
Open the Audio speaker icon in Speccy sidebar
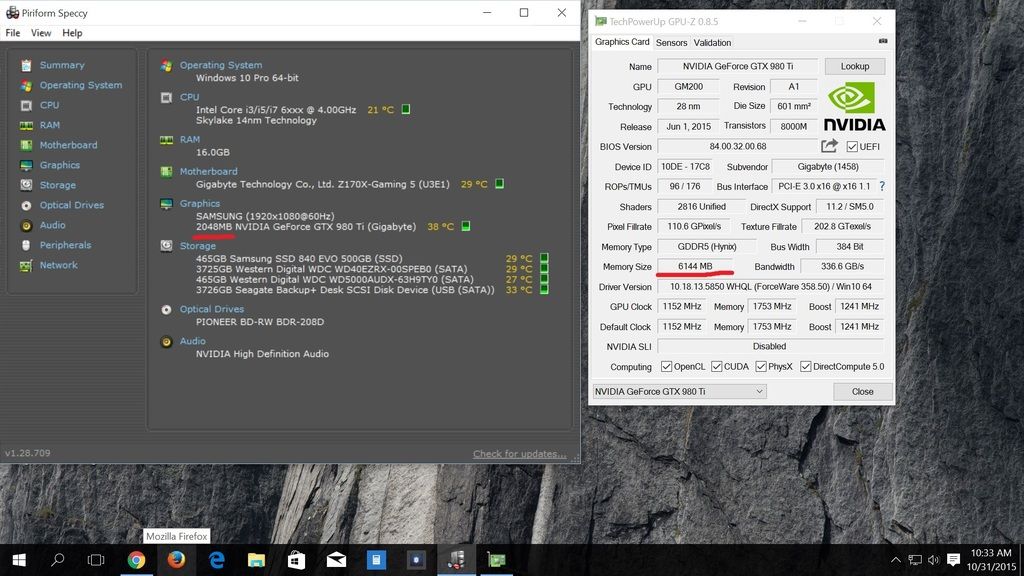(x=26, y=225)
